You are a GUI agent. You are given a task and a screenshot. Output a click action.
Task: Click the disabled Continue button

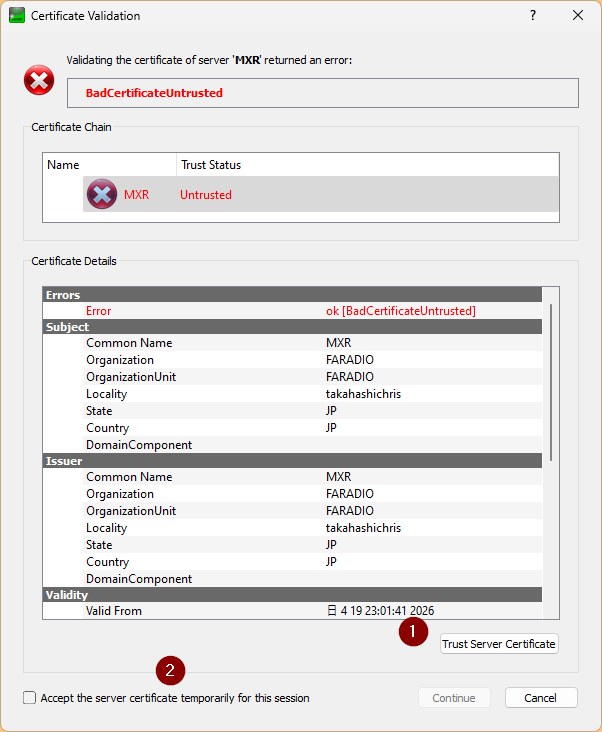click(x=454, y=697)
